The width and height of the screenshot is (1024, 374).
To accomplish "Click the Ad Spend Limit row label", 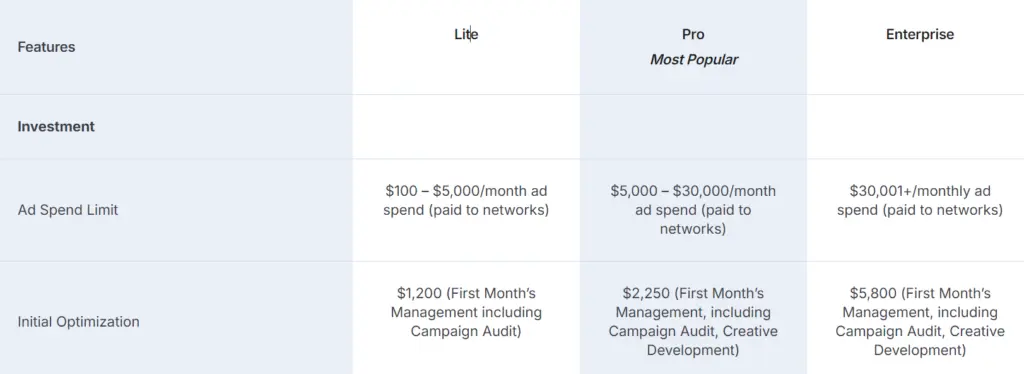I will [68, 210].
